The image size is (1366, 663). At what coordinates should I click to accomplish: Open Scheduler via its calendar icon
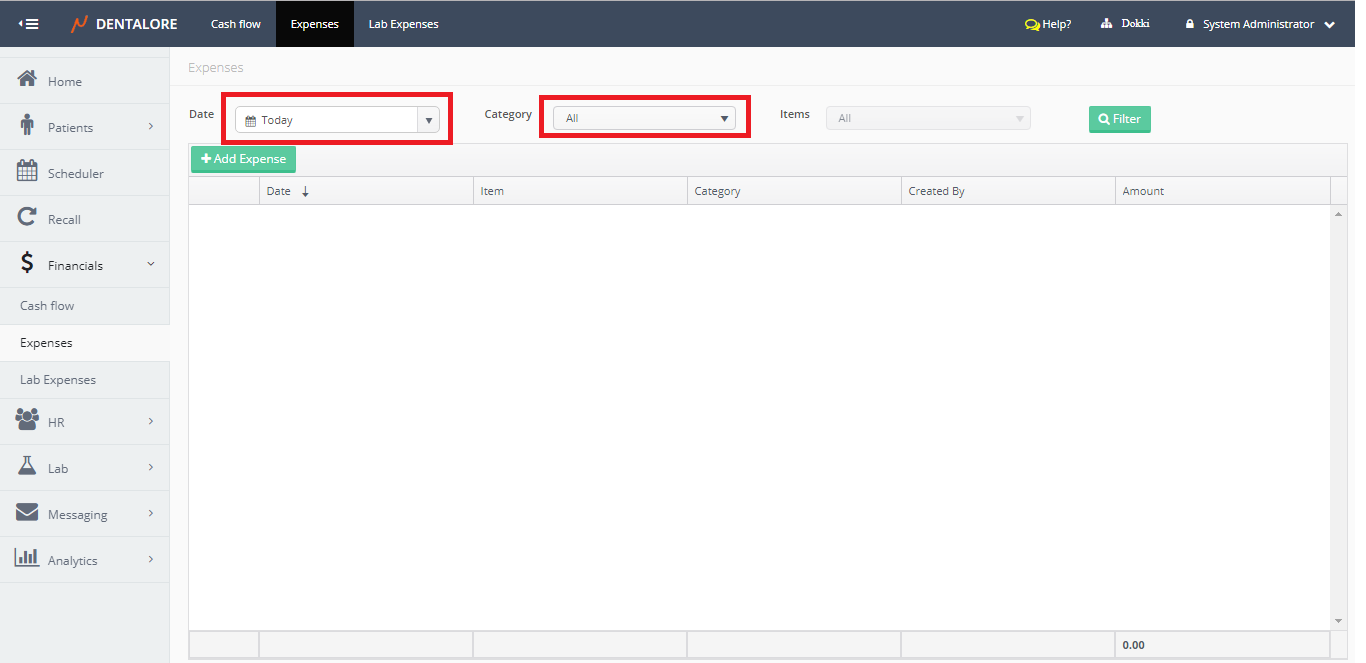pos(27,172)
